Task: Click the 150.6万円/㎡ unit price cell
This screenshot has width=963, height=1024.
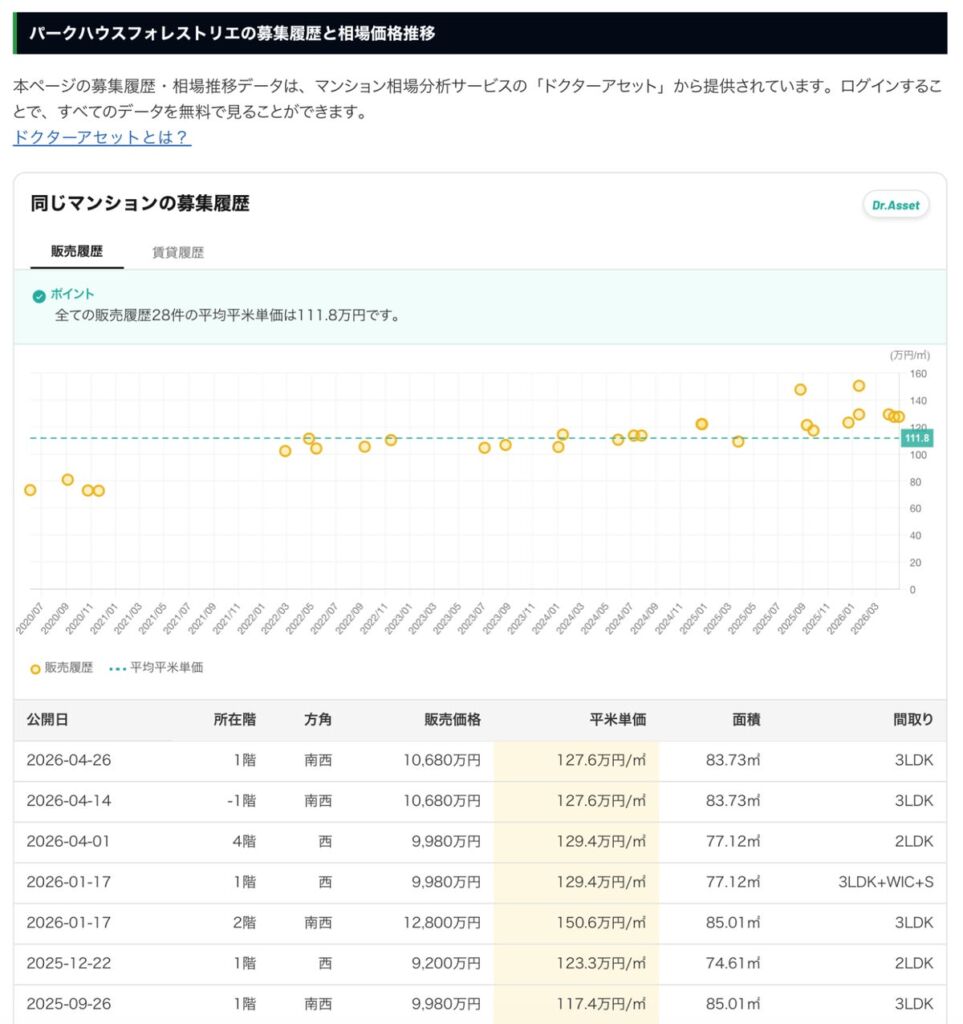Action: click(601, 923)
